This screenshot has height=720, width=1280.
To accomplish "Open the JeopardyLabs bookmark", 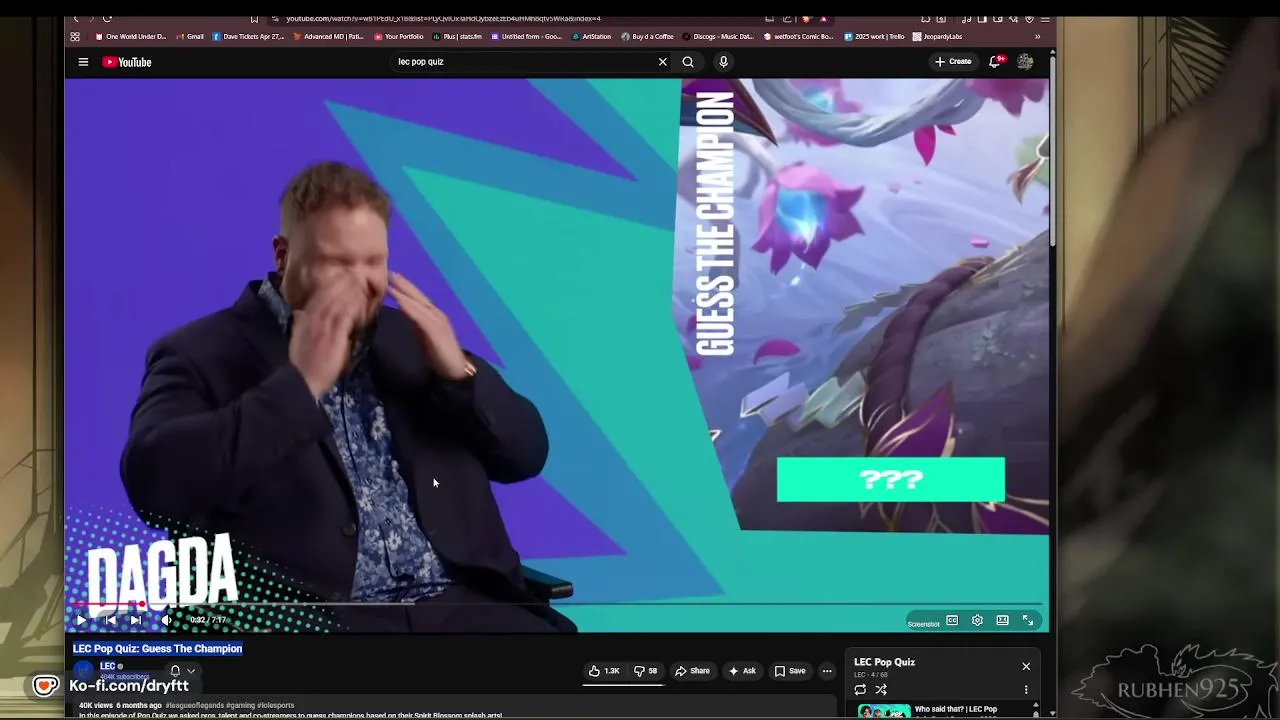I will click(938, 37).
